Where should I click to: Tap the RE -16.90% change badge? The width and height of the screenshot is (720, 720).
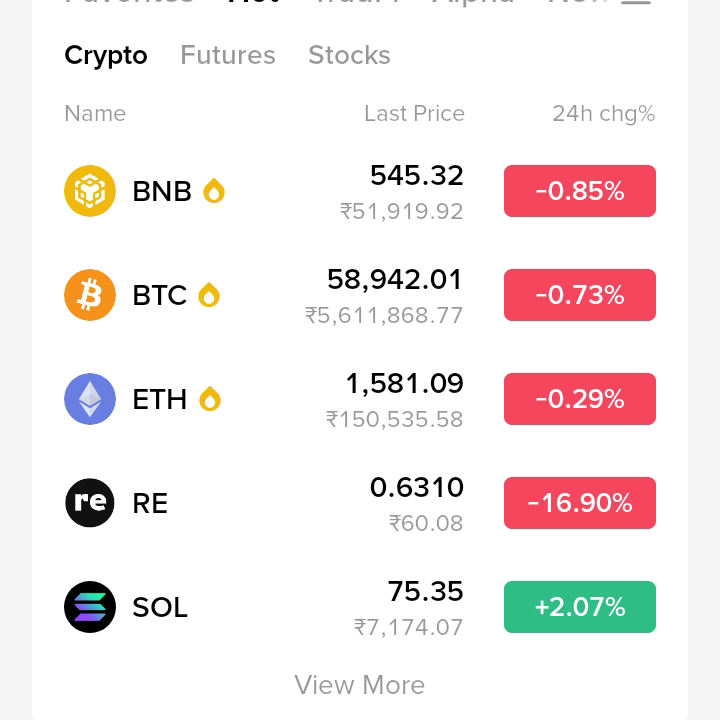[579, 502]
